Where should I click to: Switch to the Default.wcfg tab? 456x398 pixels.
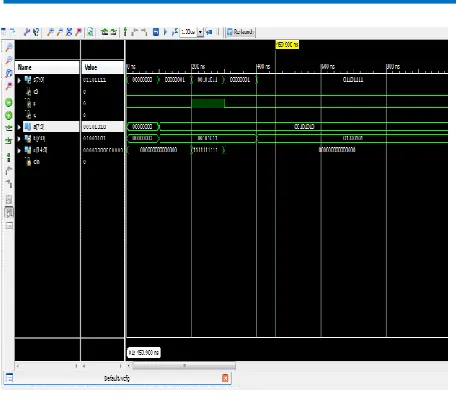pos(117,378)
